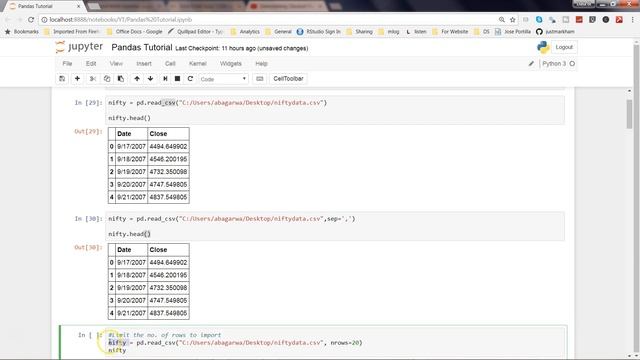The image size is (640, 360).
Task: Restart the kernel with circular arrow icon
Action: tap(190, 79)
